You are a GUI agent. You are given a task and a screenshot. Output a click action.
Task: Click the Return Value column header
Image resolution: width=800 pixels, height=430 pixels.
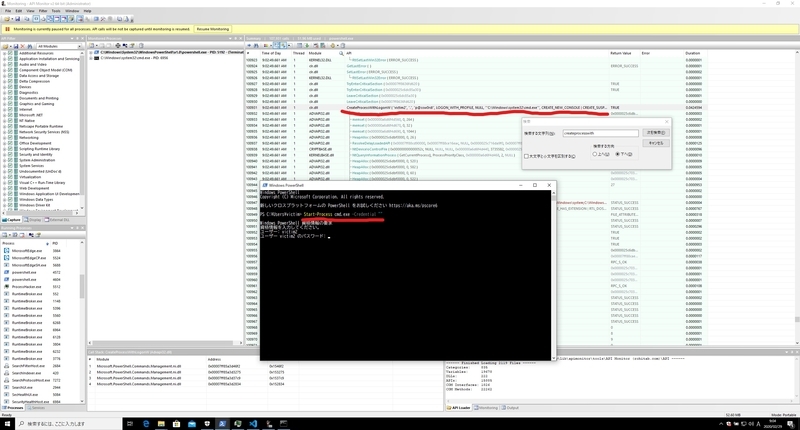[621, 53]
